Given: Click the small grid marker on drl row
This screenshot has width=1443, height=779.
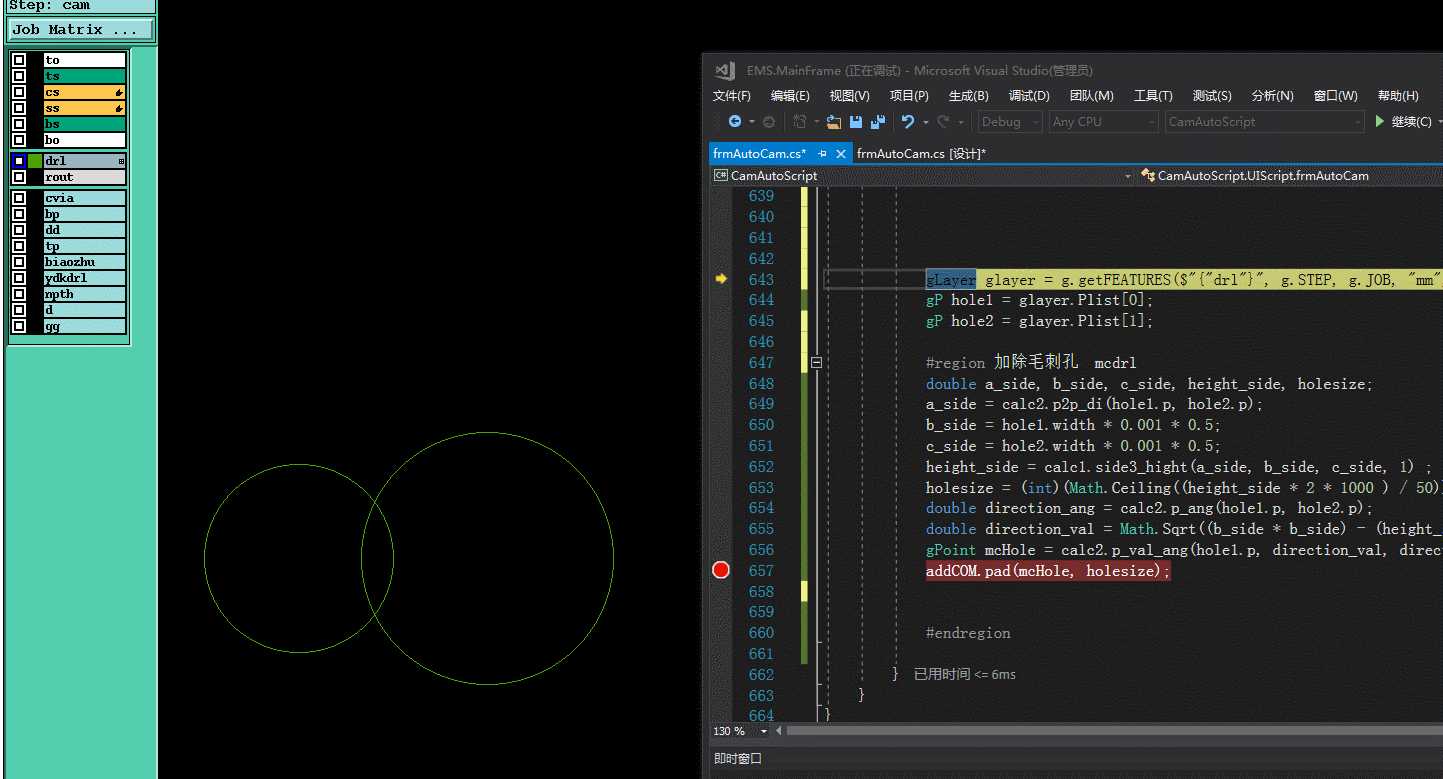Looking at the screenshot, I should pos(121,161).
